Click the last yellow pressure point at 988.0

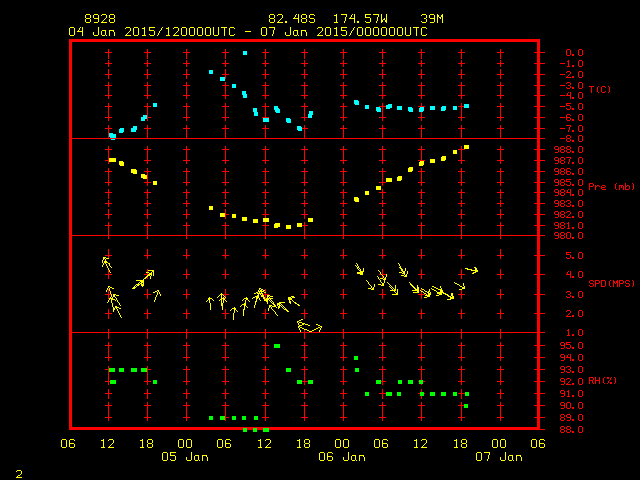point(467,147)
